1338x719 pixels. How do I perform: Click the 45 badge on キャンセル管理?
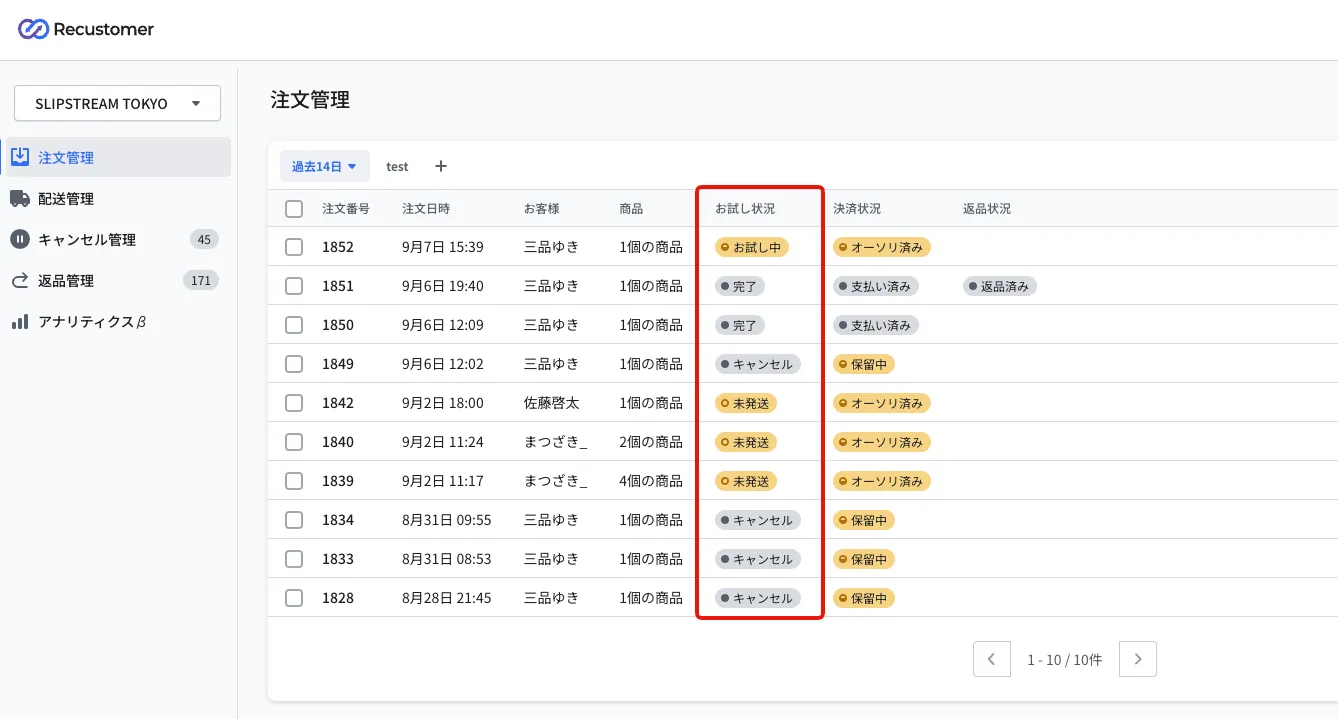click(x=204, y=239)
